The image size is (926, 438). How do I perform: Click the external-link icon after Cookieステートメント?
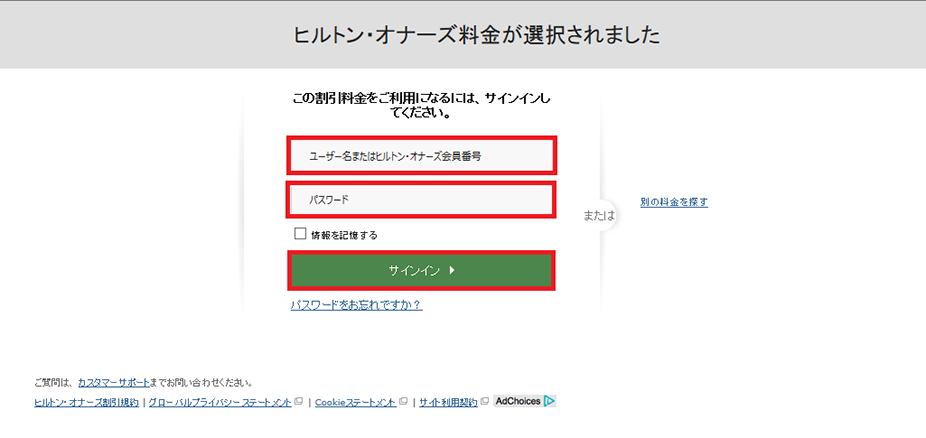403,401
